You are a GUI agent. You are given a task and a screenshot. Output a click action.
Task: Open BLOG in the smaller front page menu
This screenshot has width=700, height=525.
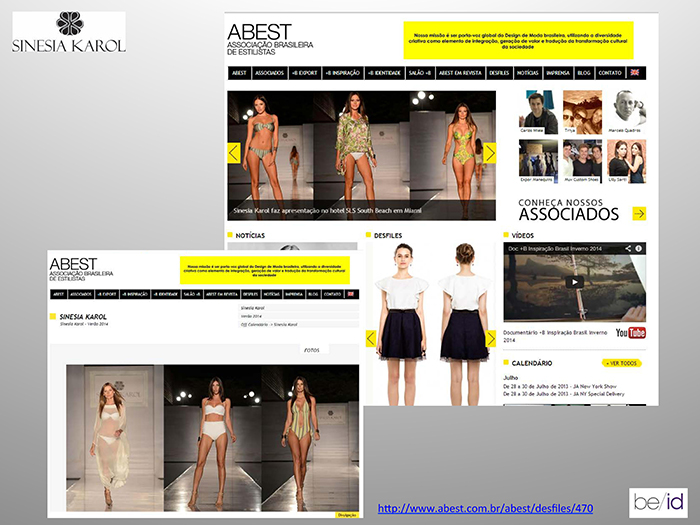coord(313,294)
